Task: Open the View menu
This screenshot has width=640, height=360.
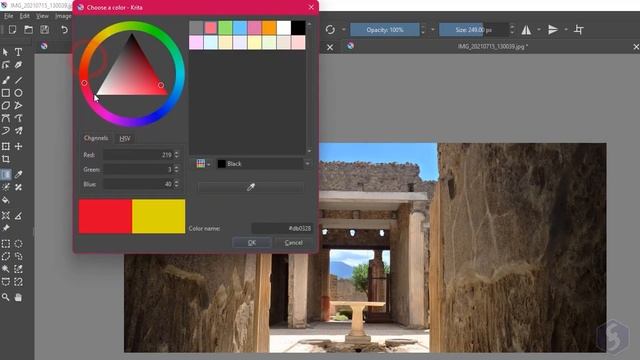Action: tap(42, 16)
